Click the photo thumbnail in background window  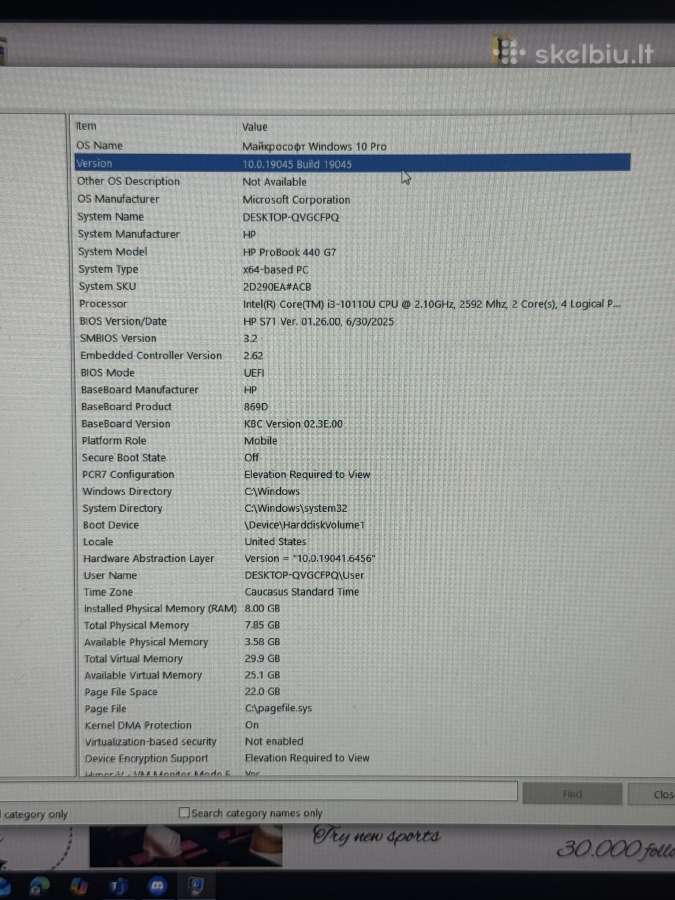[186, 845]
